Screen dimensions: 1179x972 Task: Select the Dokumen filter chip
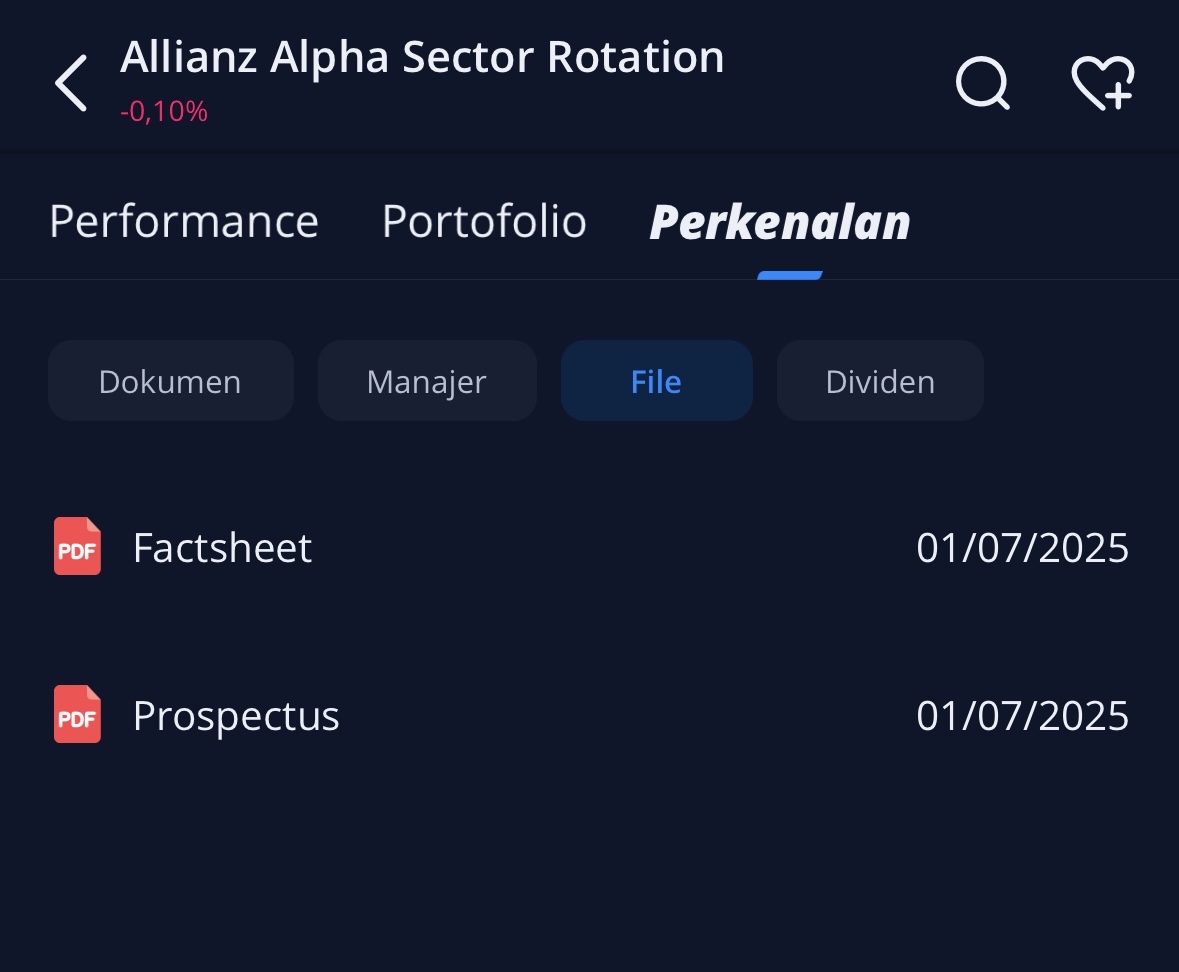point(171,380)
